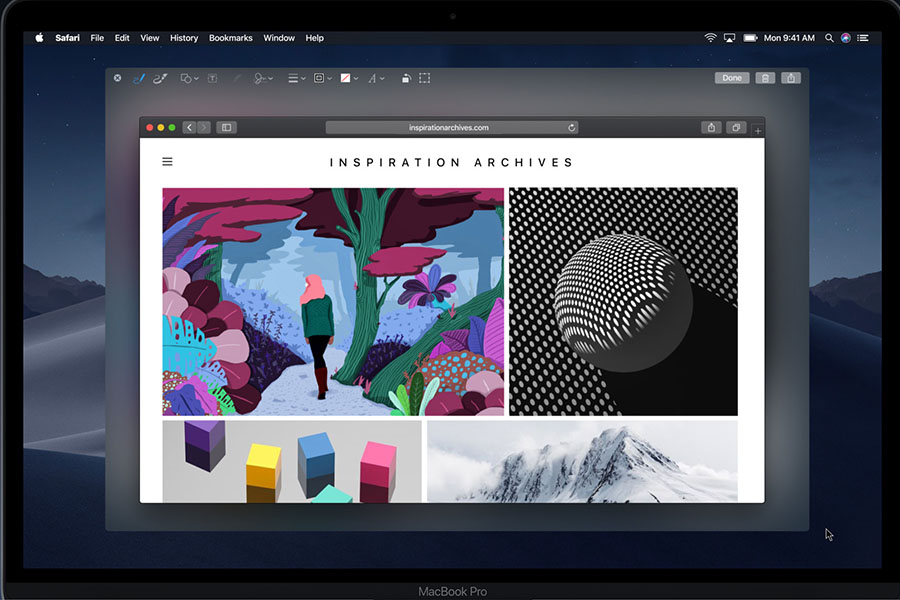Open the History menu

click(184, 38)
